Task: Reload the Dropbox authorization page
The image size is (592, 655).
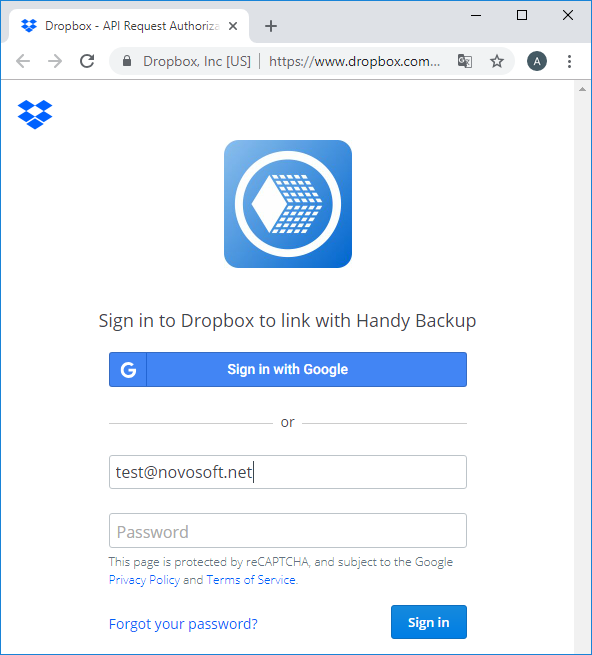Action: click(87, 61)
